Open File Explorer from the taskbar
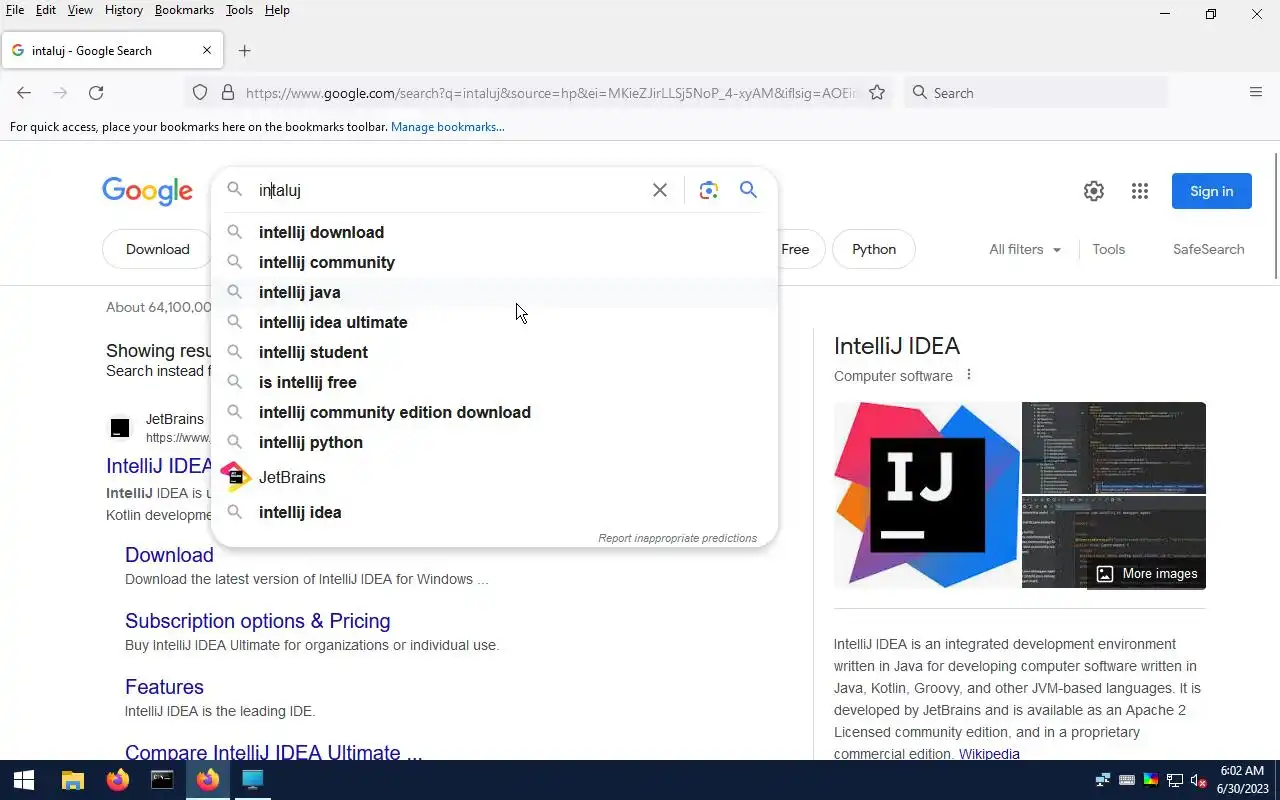The image size is (1280, 800). pyautogui.click(x=72, y=780)
